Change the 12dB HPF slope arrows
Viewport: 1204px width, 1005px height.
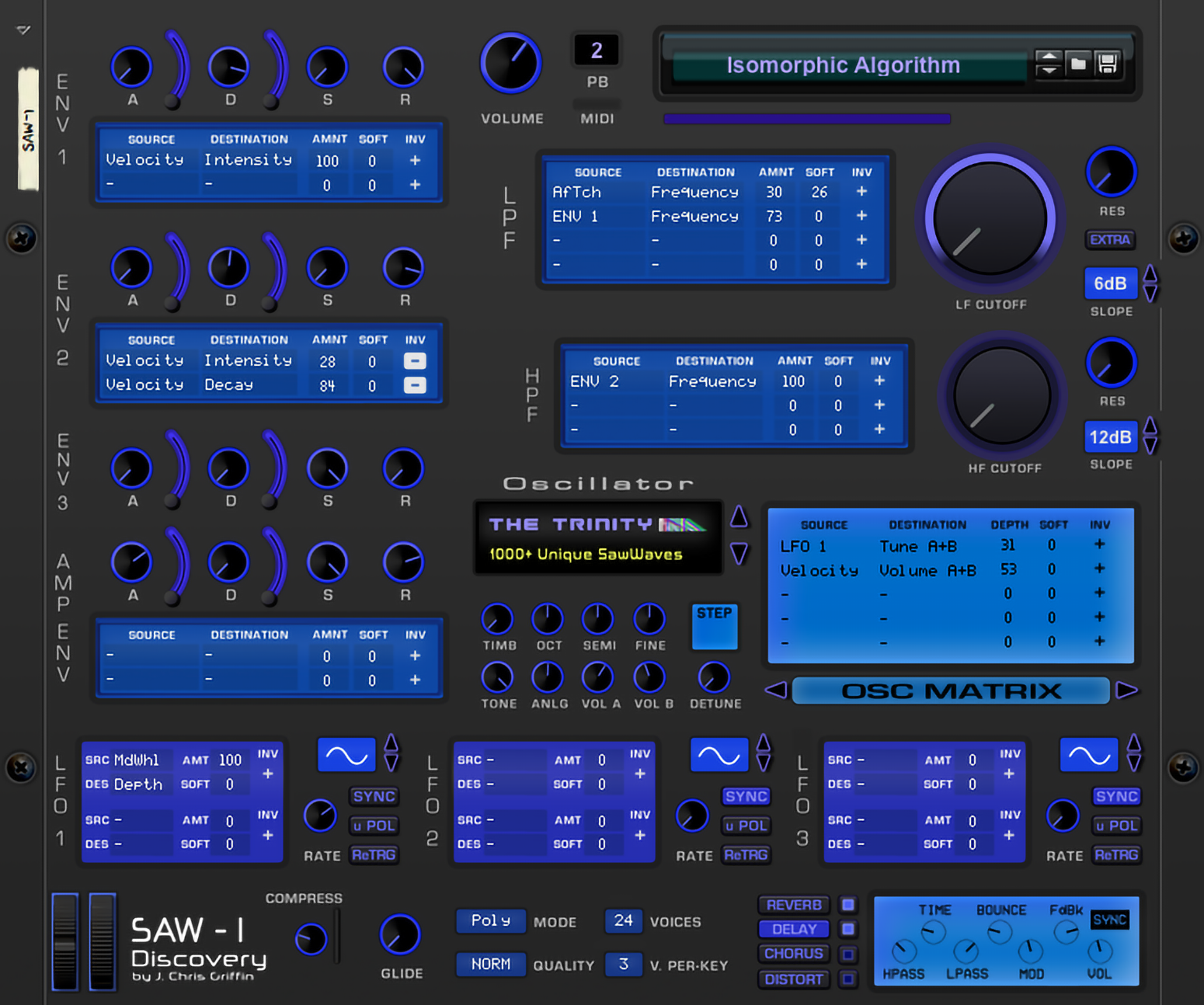[1150, 436]
